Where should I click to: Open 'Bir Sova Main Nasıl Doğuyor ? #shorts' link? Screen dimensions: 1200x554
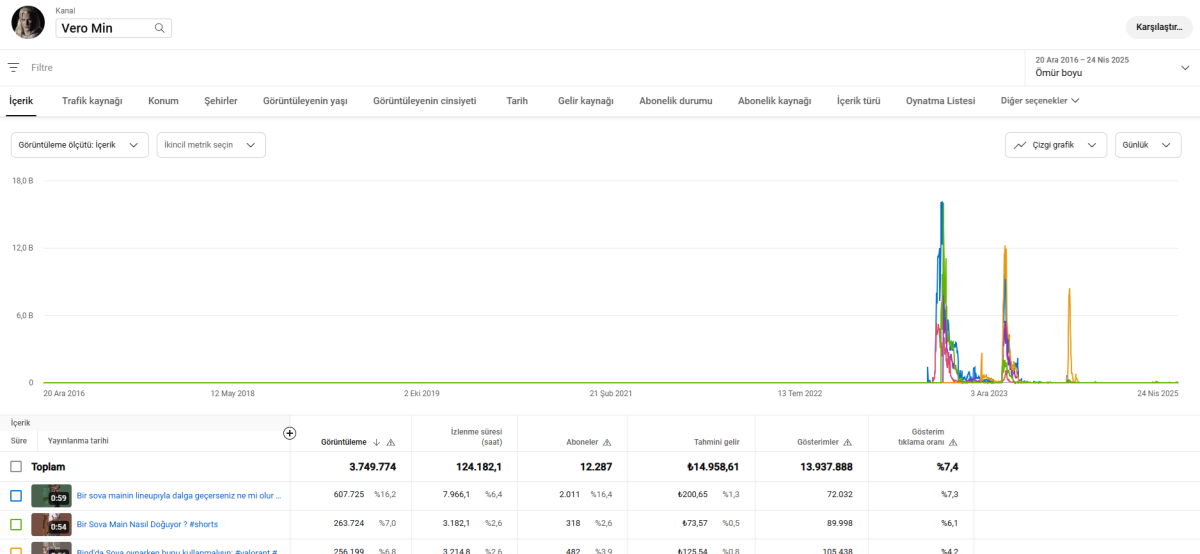(x=147, y=524)
